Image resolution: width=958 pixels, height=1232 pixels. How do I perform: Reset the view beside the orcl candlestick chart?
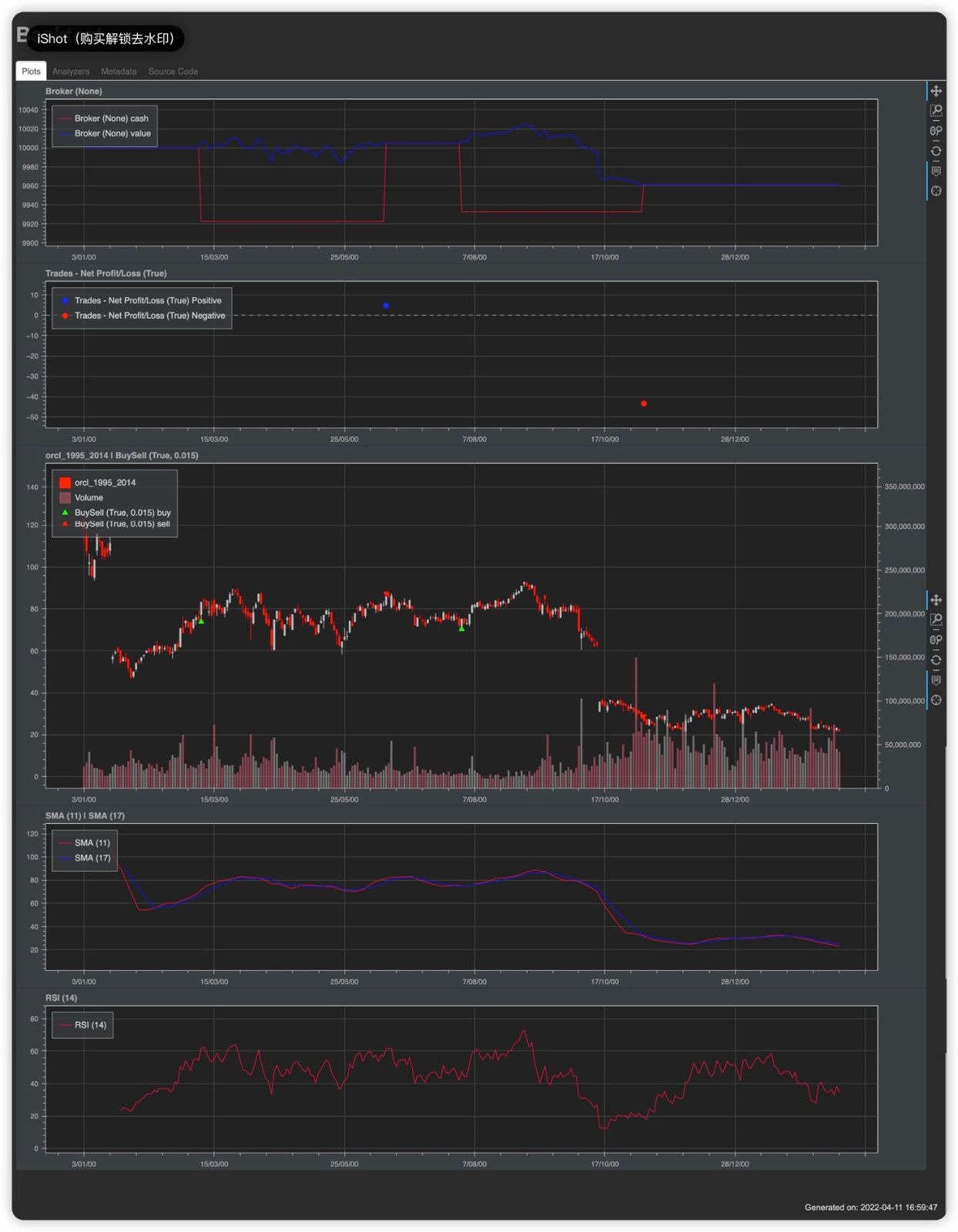[x=936, y=660]
